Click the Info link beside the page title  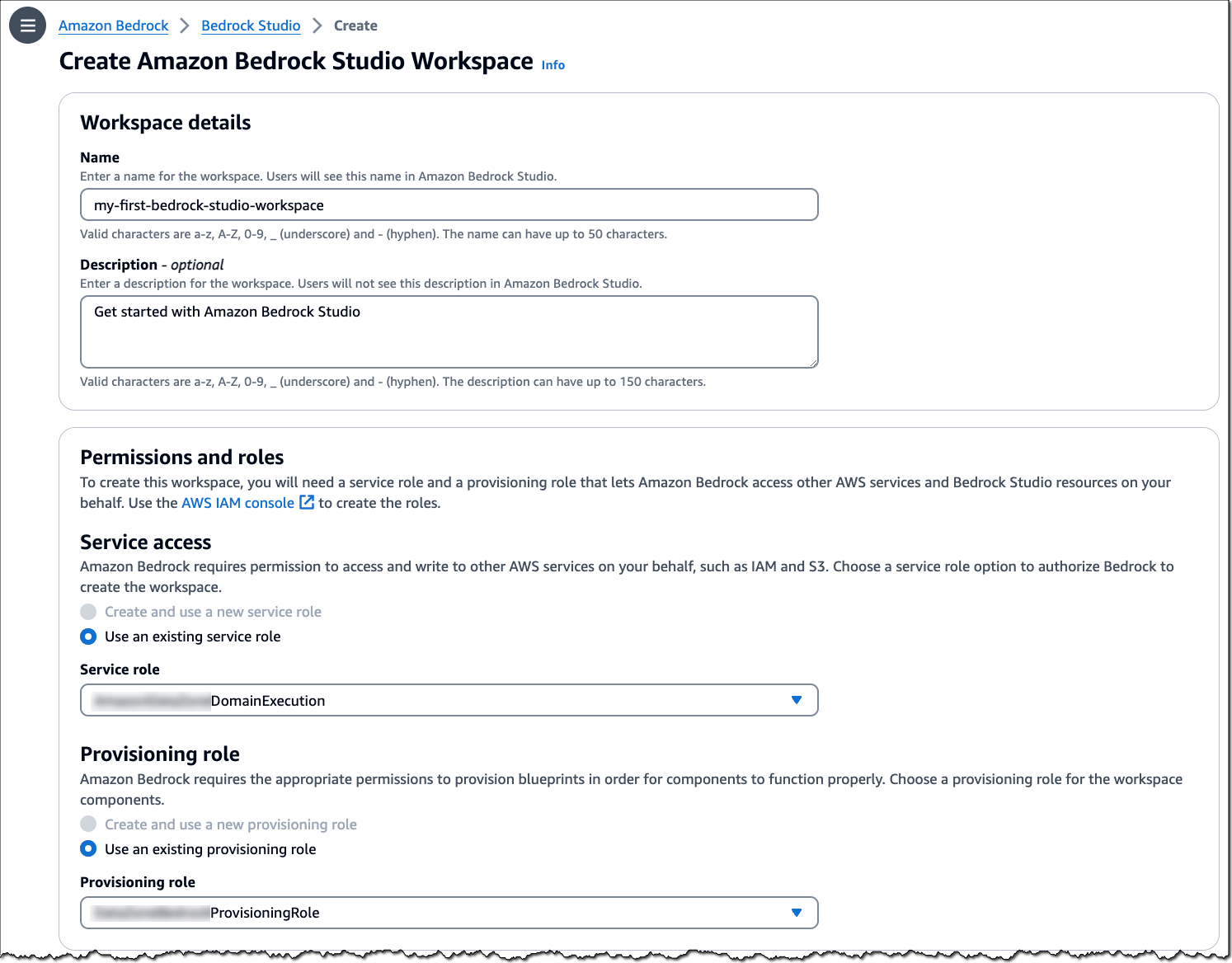553,64
